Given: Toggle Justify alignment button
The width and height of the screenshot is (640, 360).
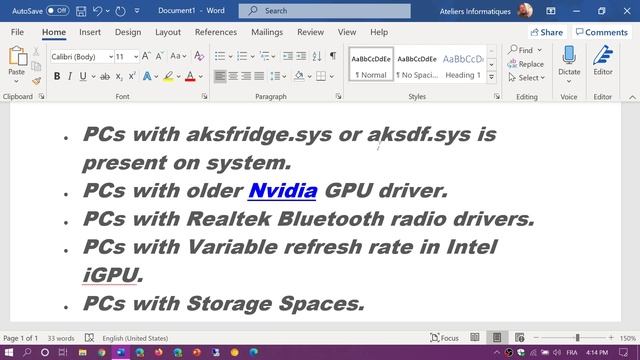Looking at the screenshot, I should coord(259,76).
